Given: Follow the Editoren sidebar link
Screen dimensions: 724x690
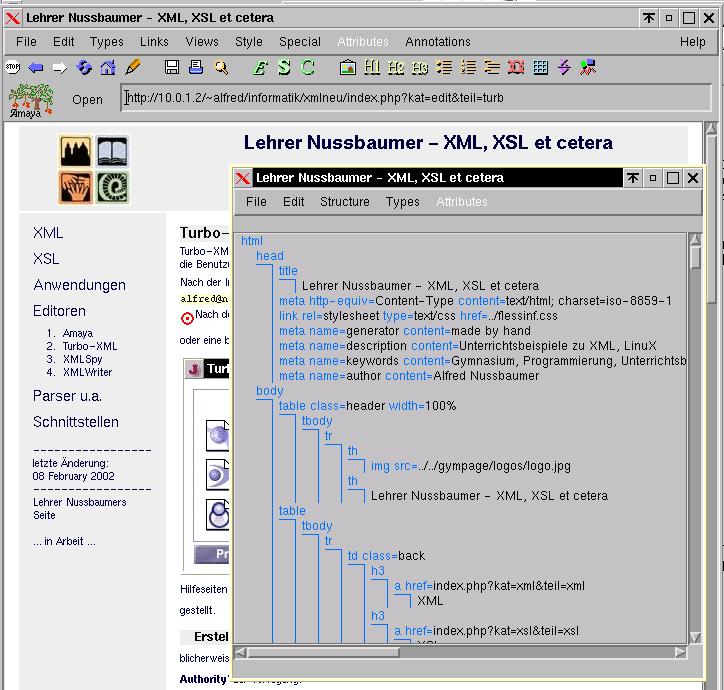Looking at the screenshot, I should coord(59,311).
